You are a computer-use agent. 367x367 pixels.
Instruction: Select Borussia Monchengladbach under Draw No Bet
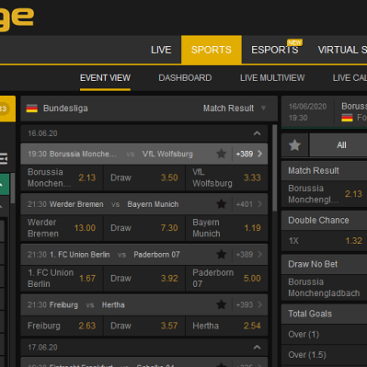[324, 288]
